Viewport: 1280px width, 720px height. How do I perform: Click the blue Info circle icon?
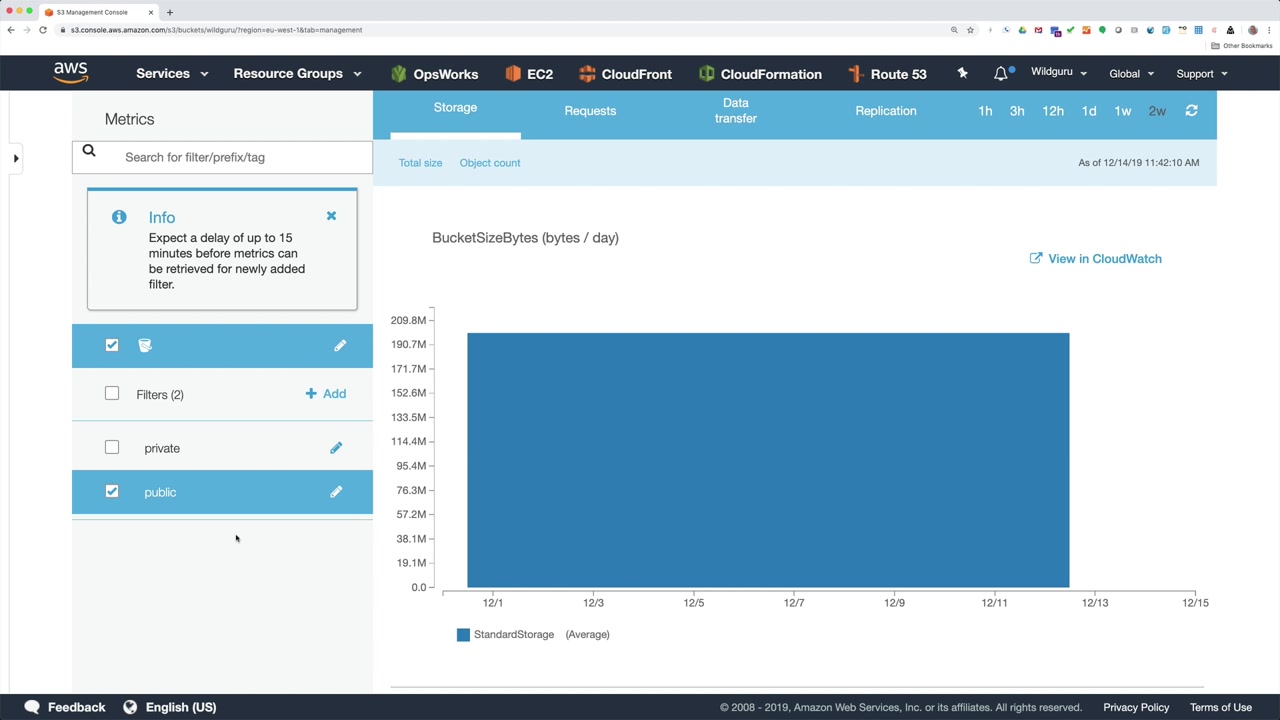[x=119, y=217]
